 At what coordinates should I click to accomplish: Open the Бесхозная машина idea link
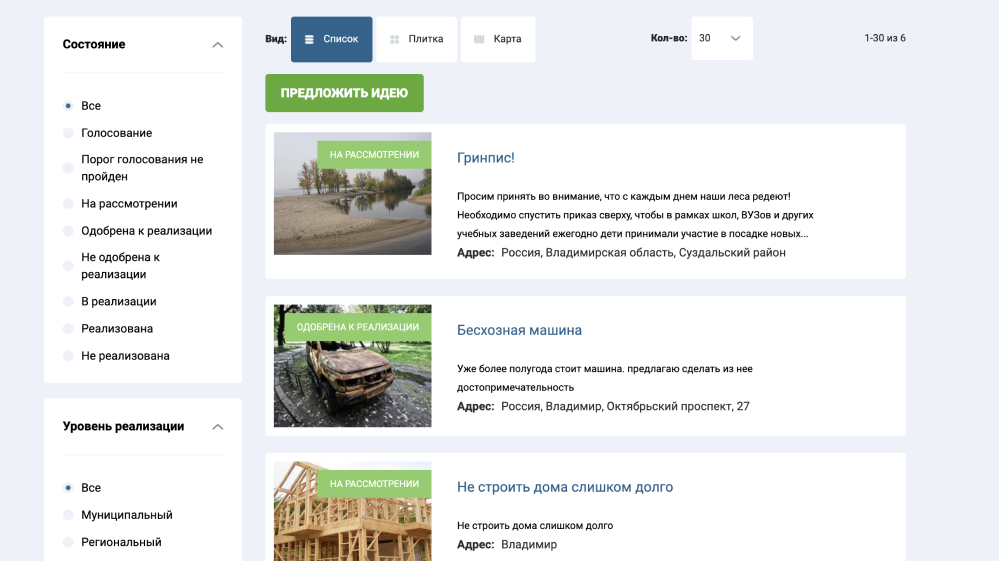pyautogui.click(x=519, y=330)
